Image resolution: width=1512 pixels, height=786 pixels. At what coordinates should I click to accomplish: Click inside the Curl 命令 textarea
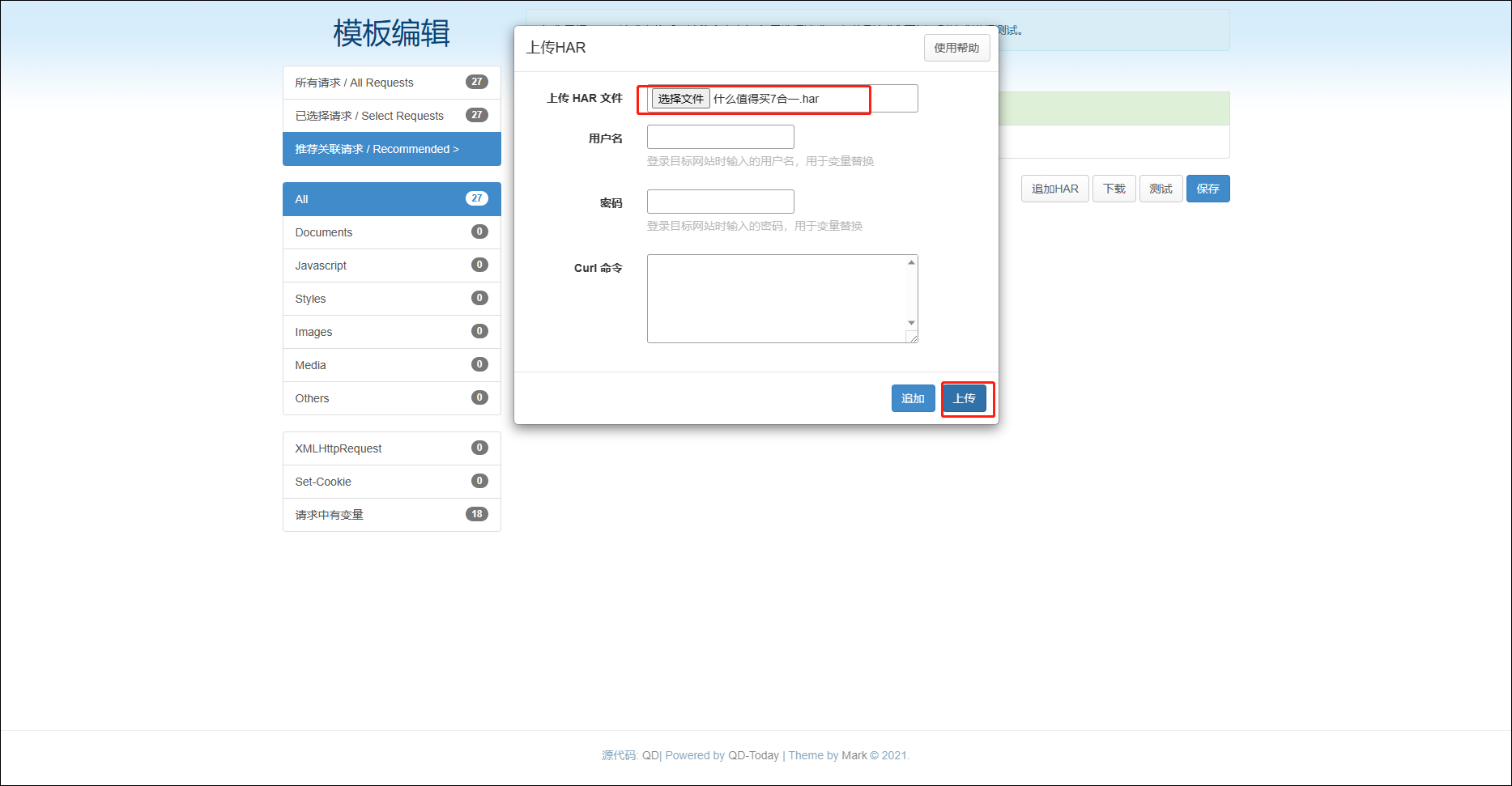click(x=776, y=299)
